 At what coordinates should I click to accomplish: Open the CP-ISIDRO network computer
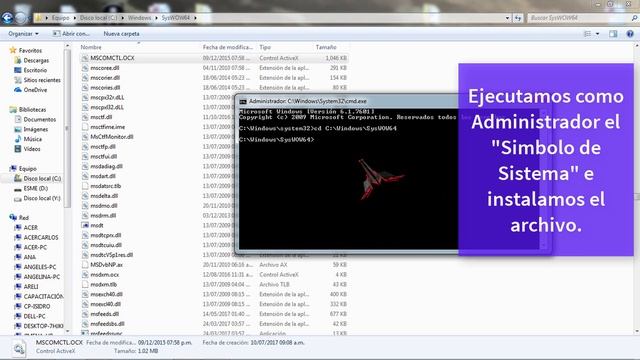click(37, 307)
